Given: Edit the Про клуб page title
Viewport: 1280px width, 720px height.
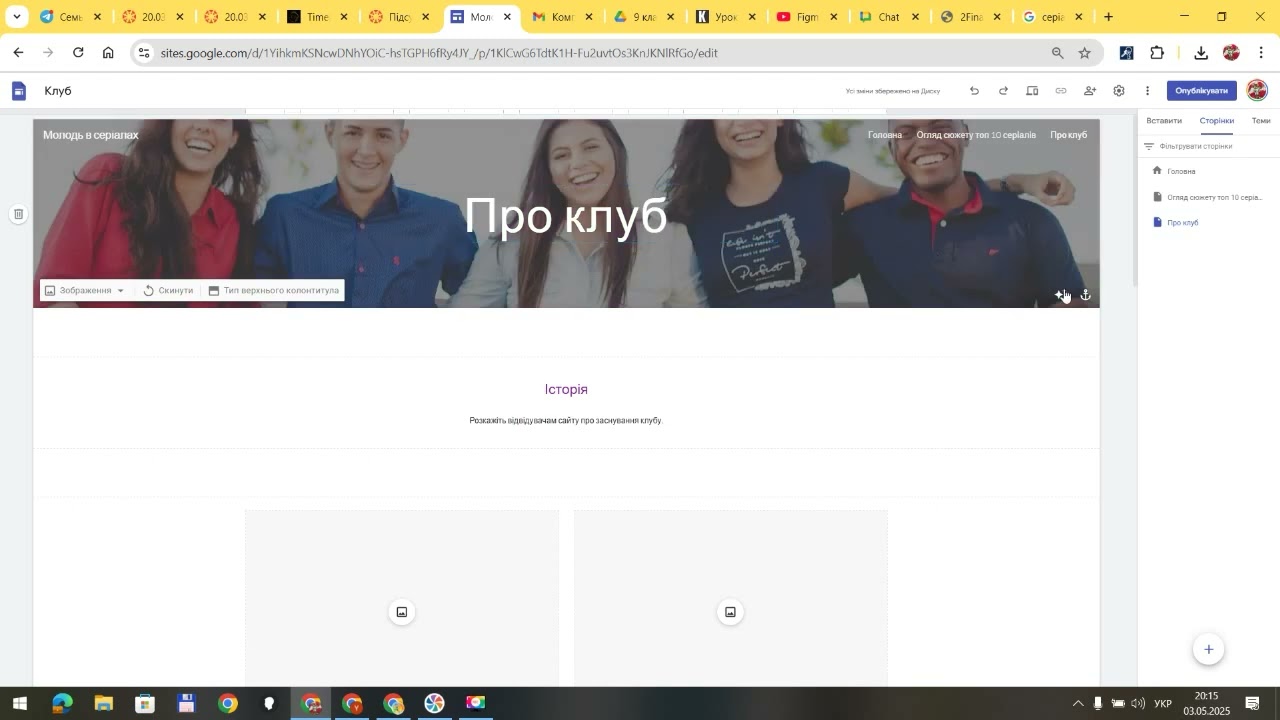Looking at the screenshot, I should [x=566, y=215].
